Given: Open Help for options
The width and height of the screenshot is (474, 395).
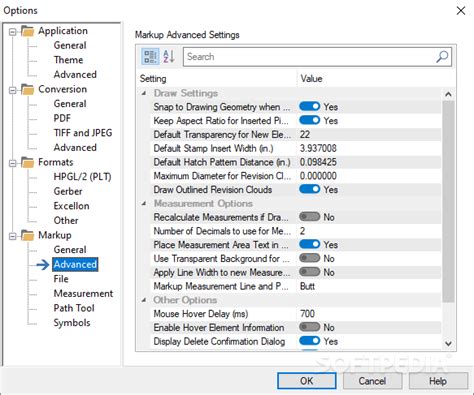Looking at the screenshot, I should 438,381.
